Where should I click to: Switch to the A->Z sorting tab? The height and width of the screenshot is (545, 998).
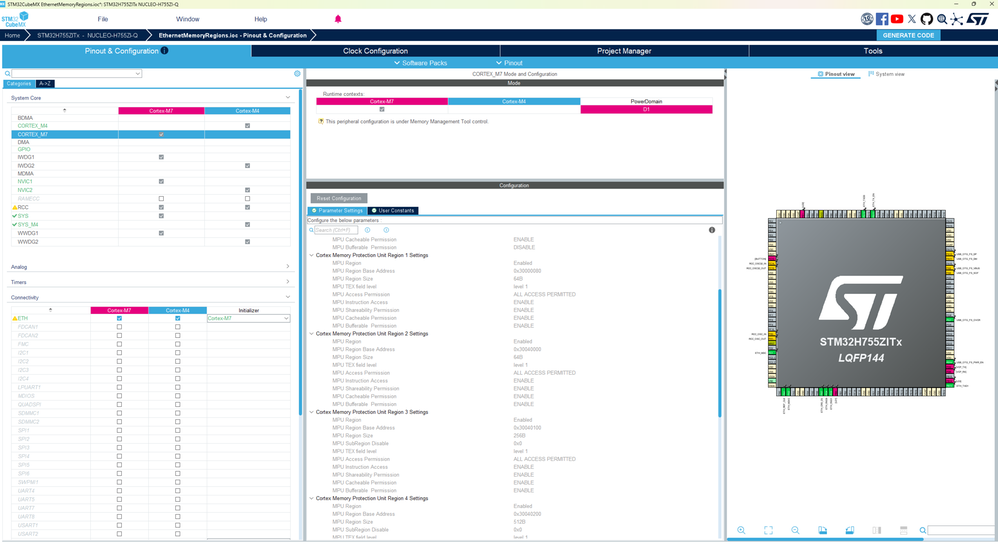point(45,83)
